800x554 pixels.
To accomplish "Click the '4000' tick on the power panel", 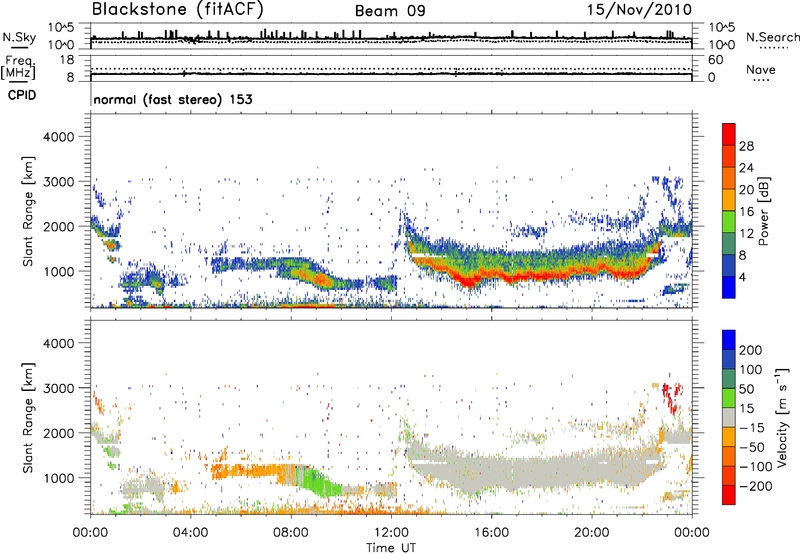I will [x=58, y=137].
